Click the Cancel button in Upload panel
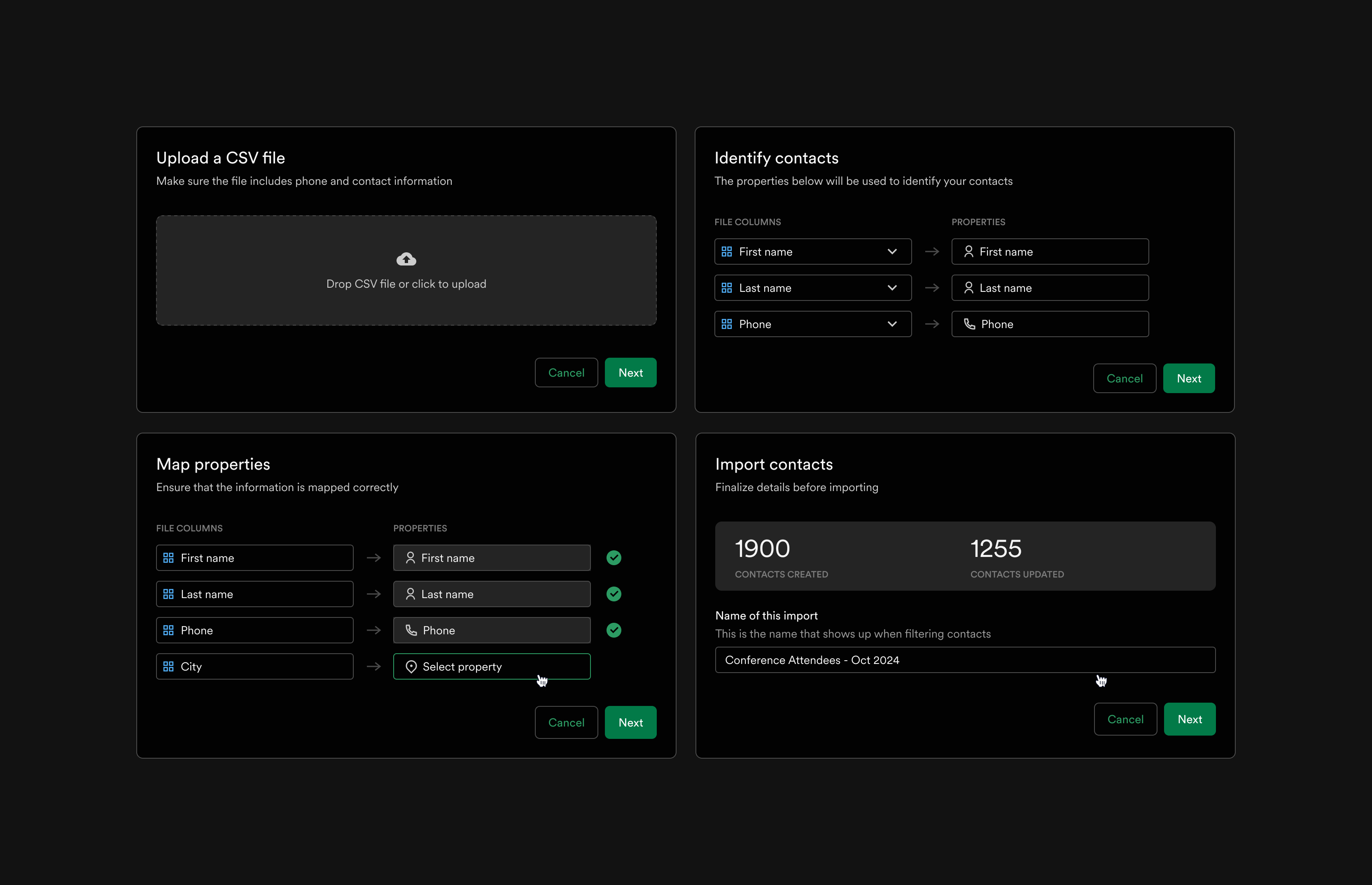1372x885 pixels. pos(566,373)
